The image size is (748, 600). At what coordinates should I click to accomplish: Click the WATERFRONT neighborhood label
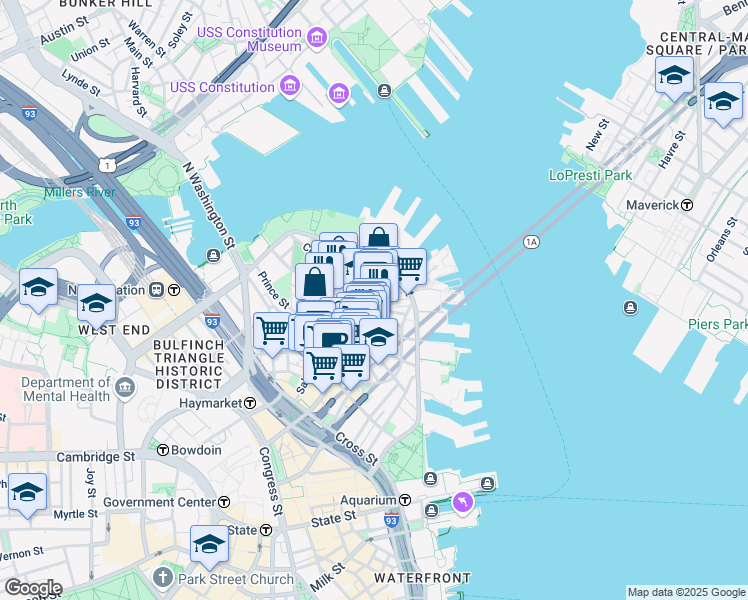point(422,578)
